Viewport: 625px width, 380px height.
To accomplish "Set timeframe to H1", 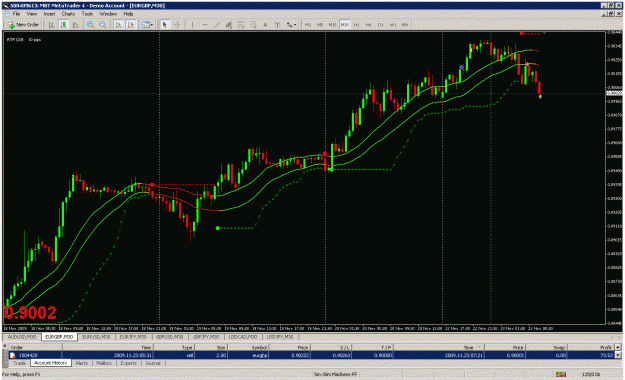I will 356,25.
